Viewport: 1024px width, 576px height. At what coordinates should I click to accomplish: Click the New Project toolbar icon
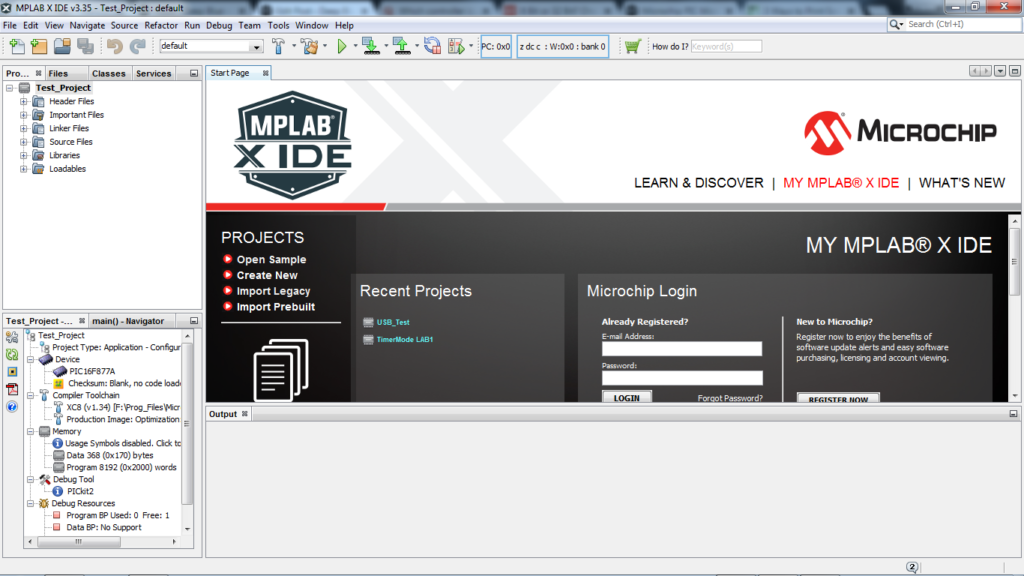coord(39,46)
